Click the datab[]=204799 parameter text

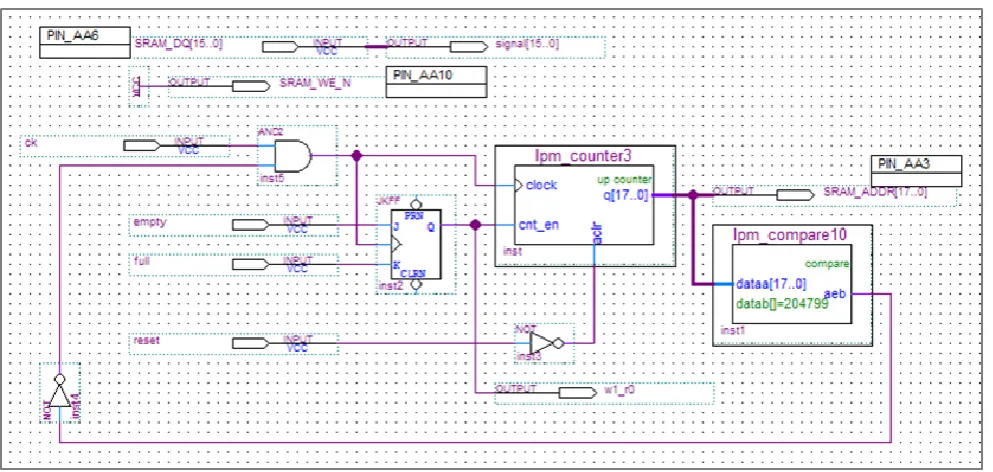tap(782, 303)
